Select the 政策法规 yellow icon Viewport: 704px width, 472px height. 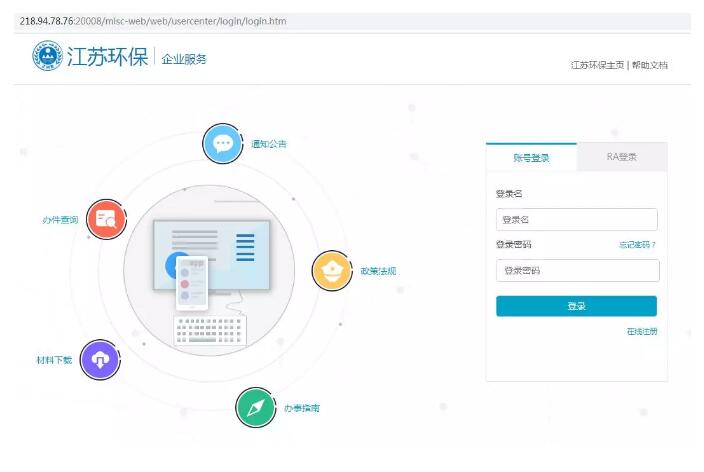pyautogui.click(x=332, y=271)
